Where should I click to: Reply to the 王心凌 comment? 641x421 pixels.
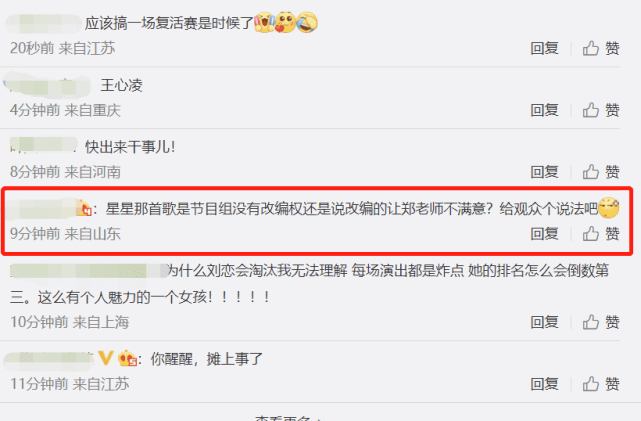[x=544, y=110]
